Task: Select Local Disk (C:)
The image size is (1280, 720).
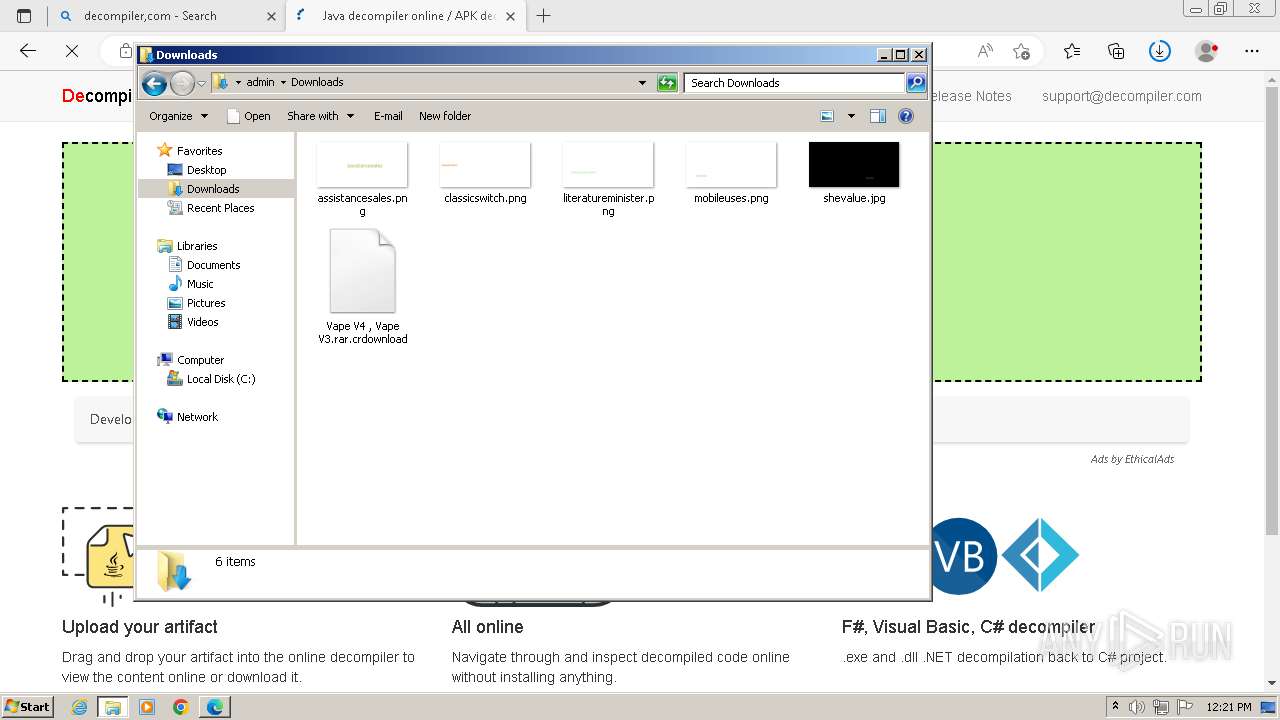Action: (221, 379)
